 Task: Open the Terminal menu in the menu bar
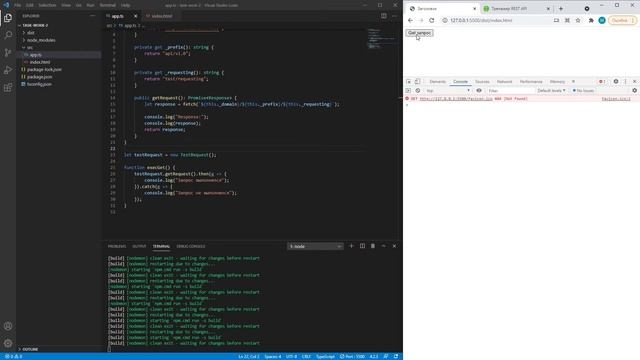coord(107,5)
